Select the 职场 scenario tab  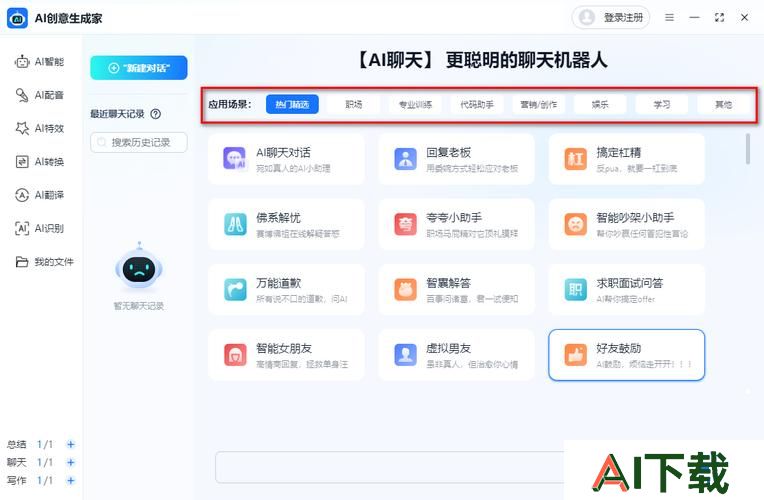click(354, 104)
